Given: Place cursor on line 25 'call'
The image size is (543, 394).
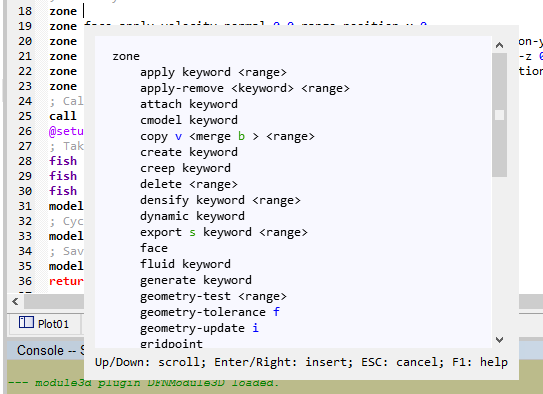Looking at the screenshot, I should pos(63,116).
